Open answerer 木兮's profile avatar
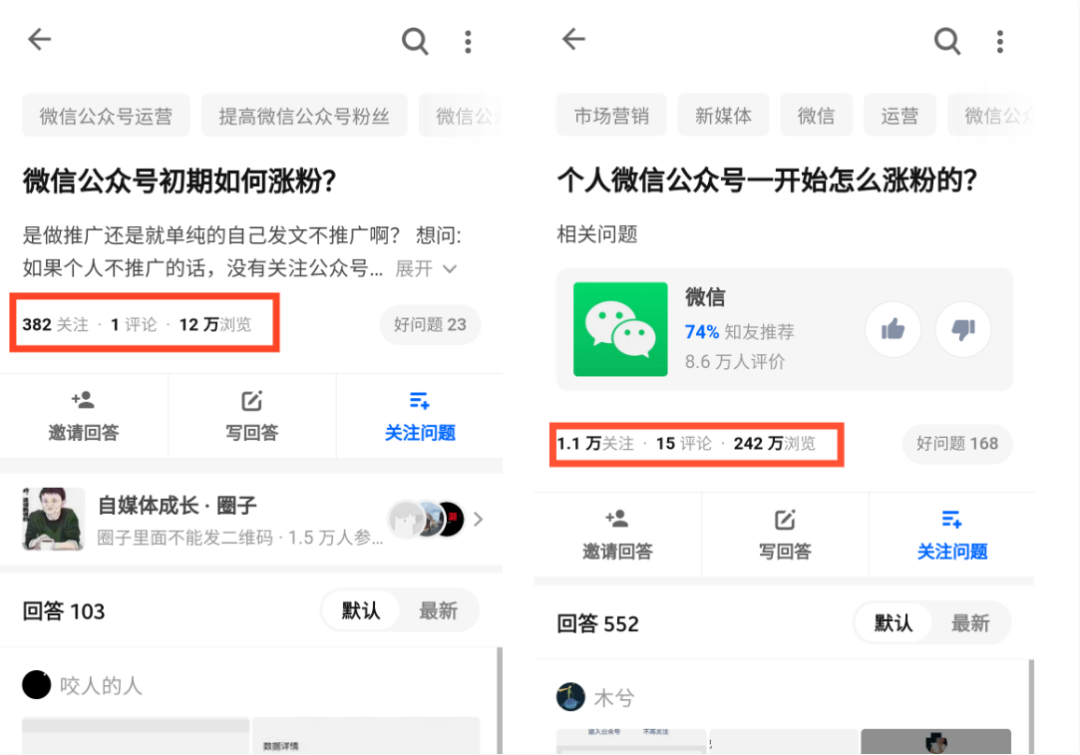Image resolution: width=1080 pixels, height=755 pixels. pyautogui.click(x=571, y=692)
